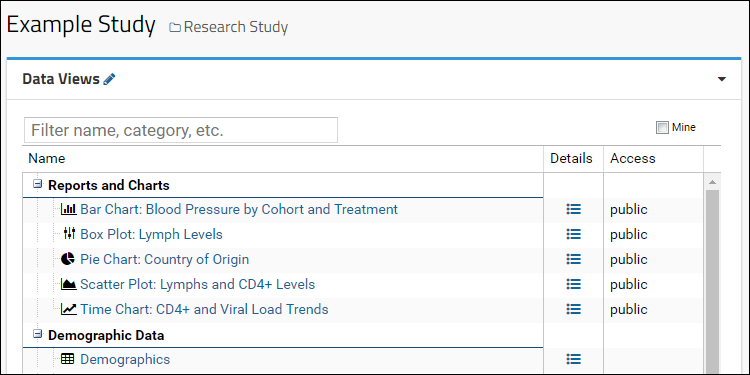Focus the Filter name, category field
Screen dimensions: 750x375
(x=181, y=130)
